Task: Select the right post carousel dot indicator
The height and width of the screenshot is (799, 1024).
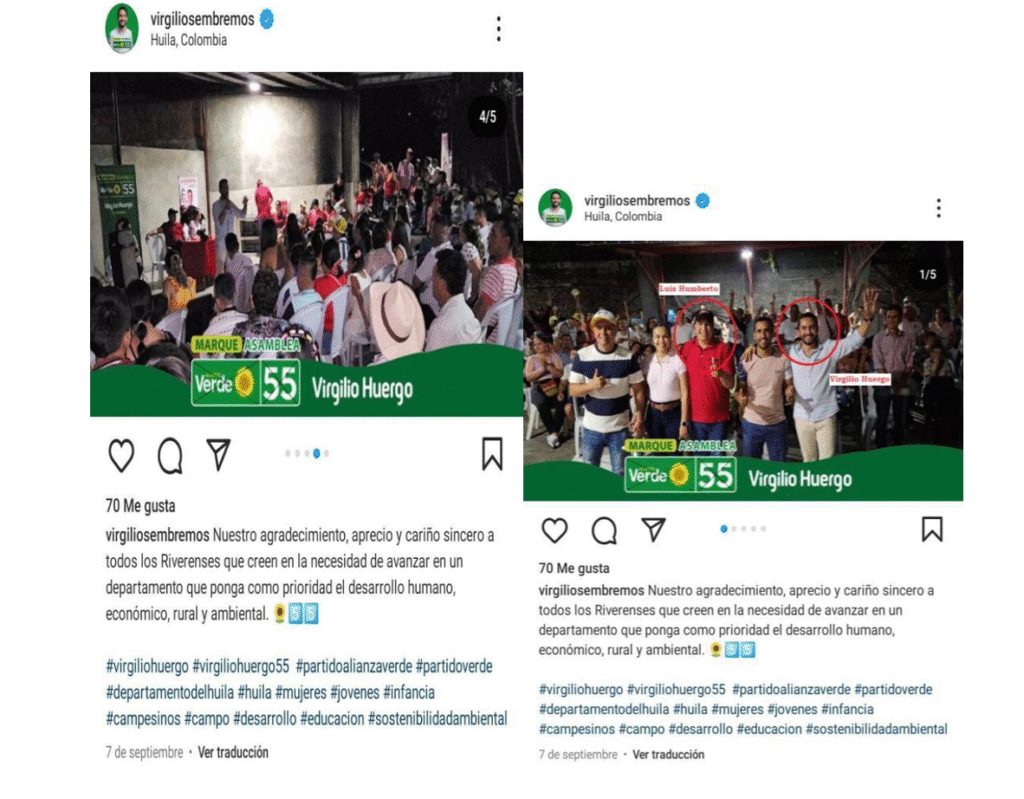Action: pos(743,529)
